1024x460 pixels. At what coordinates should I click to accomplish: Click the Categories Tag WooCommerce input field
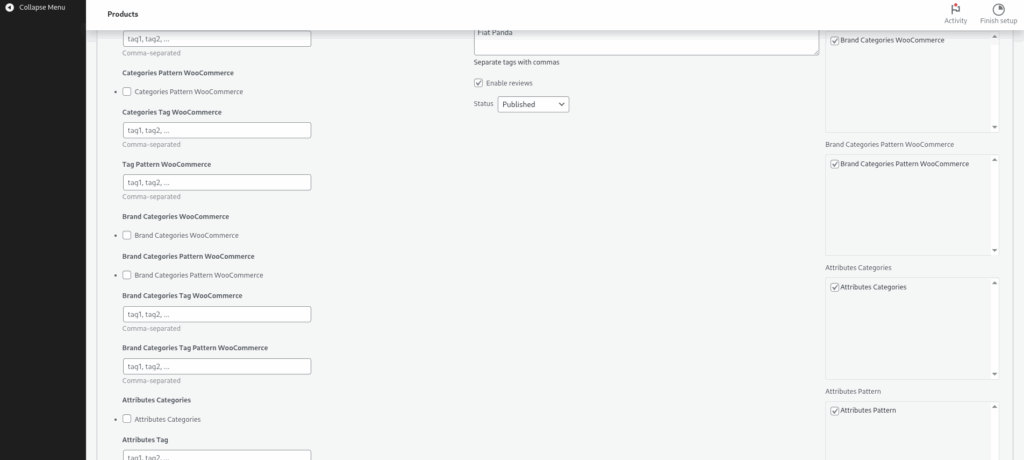pos(217,130)
